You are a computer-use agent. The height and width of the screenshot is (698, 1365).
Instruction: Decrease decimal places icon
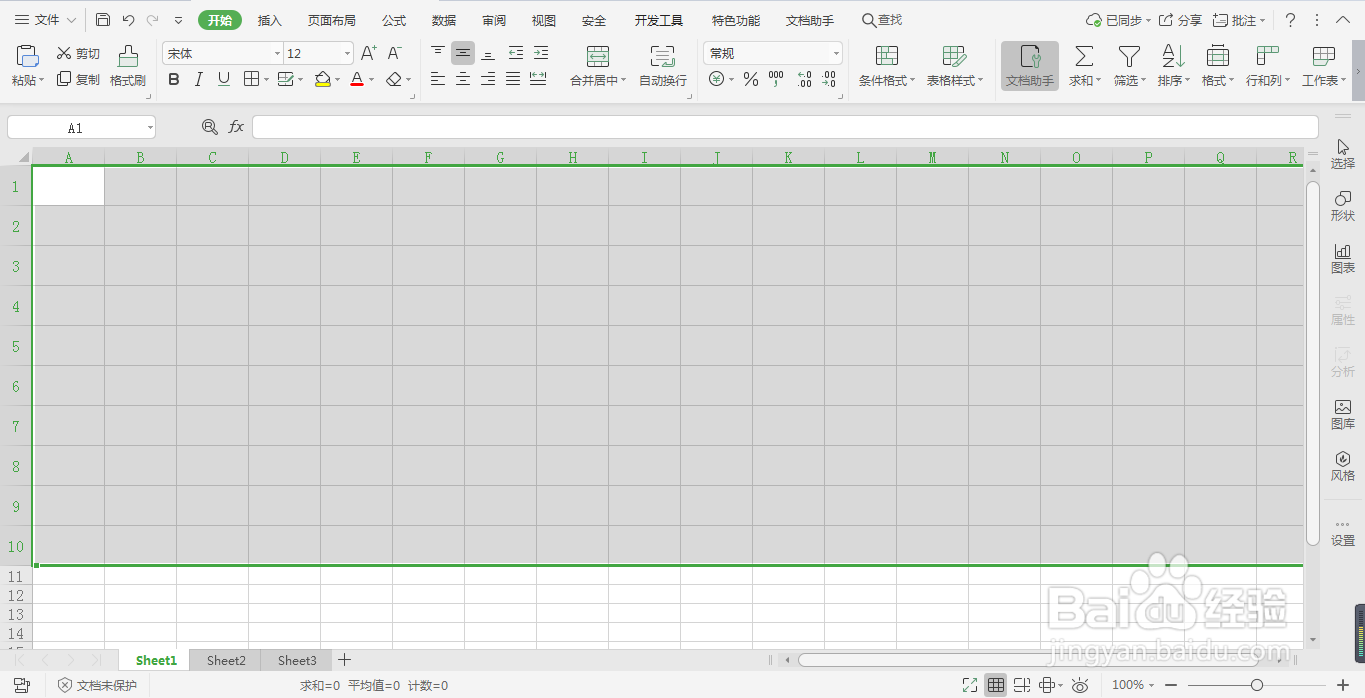click(x=829, y=79)
